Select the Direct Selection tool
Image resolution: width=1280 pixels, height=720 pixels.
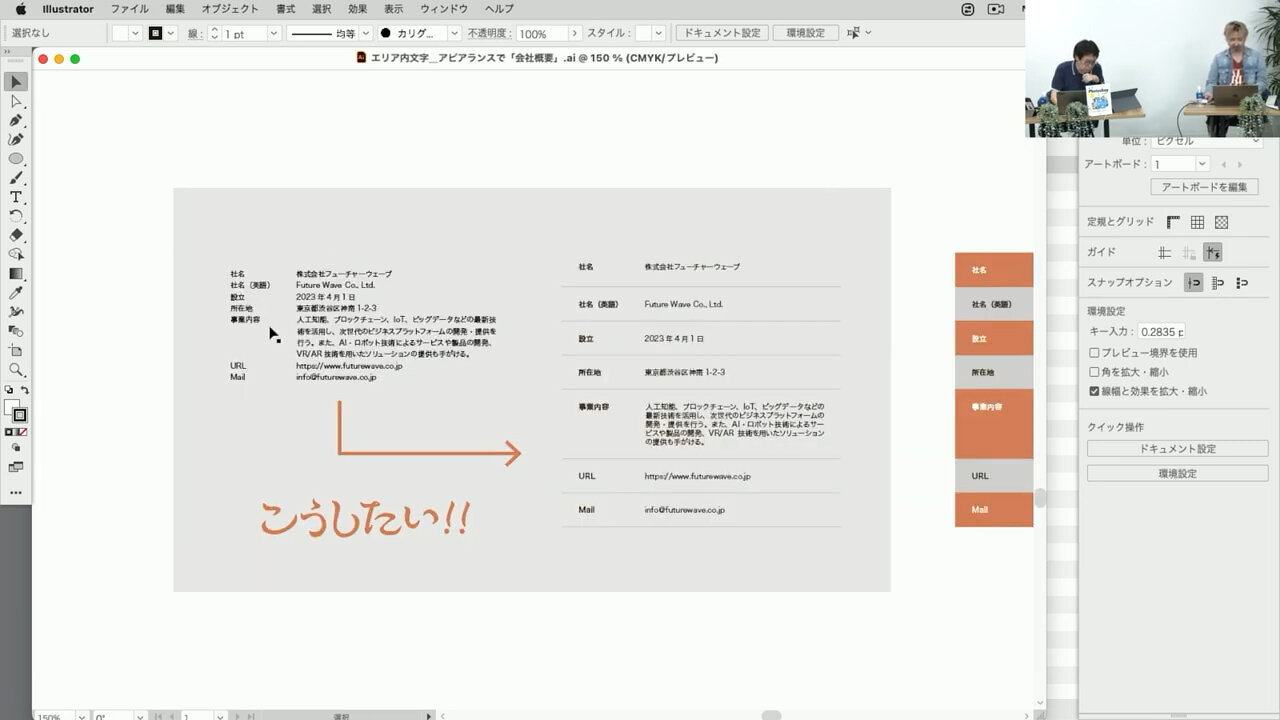pyautogui.click(x=16, y=101)
